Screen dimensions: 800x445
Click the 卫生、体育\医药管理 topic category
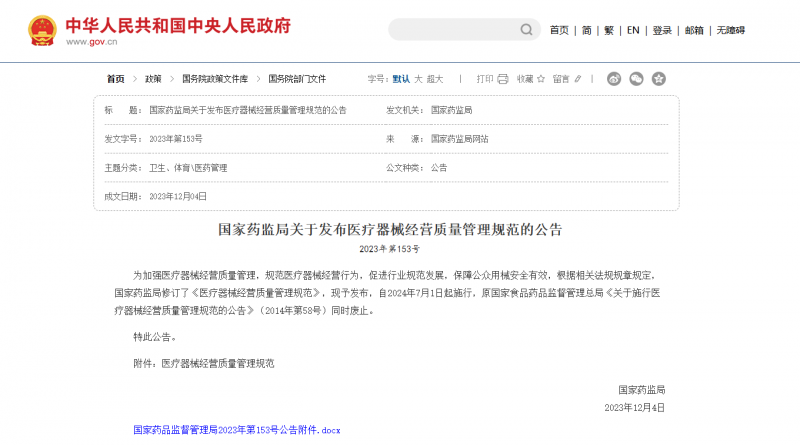click(188, 168)
